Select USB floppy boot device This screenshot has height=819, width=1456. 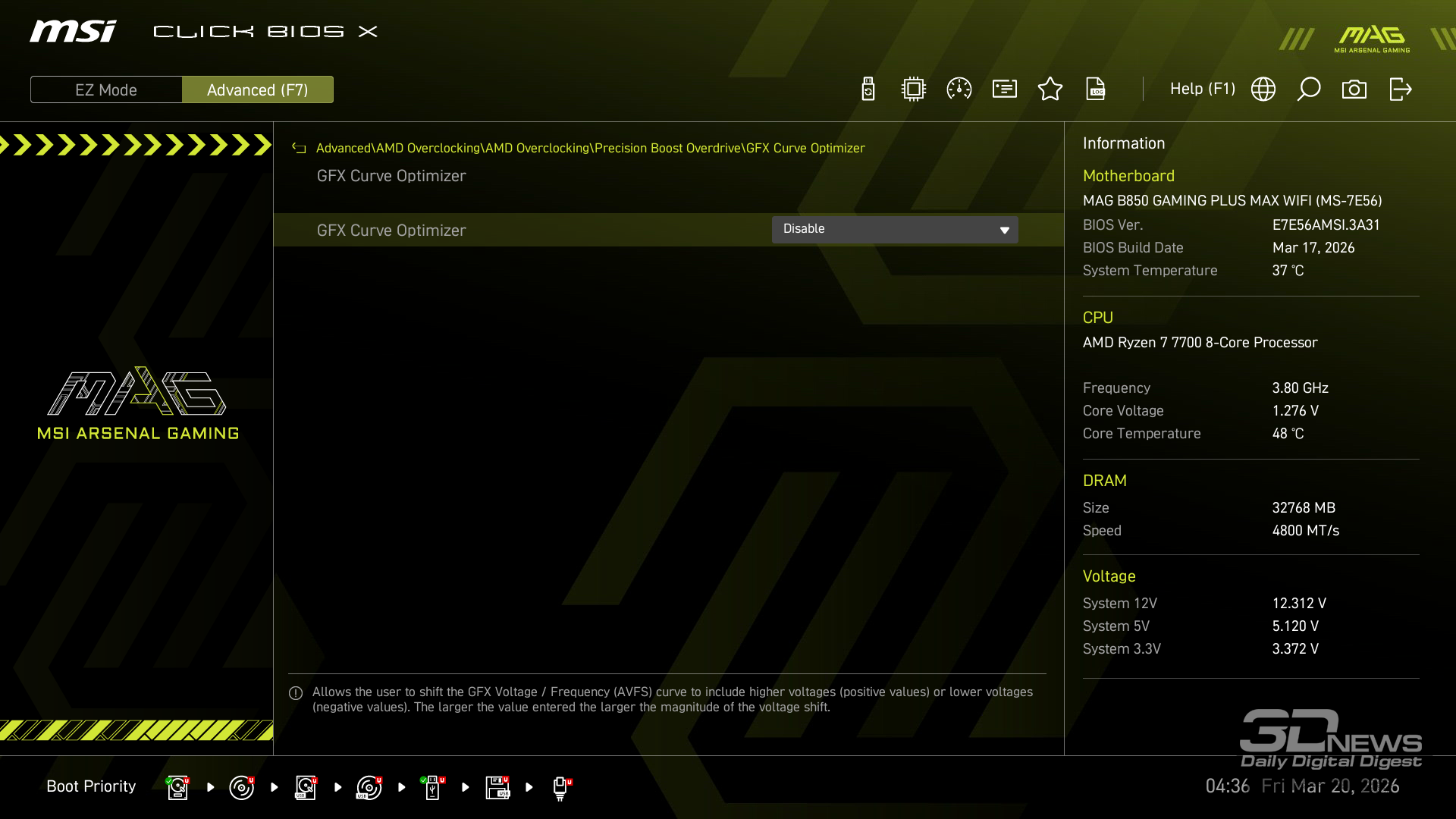tap(497, 787)
